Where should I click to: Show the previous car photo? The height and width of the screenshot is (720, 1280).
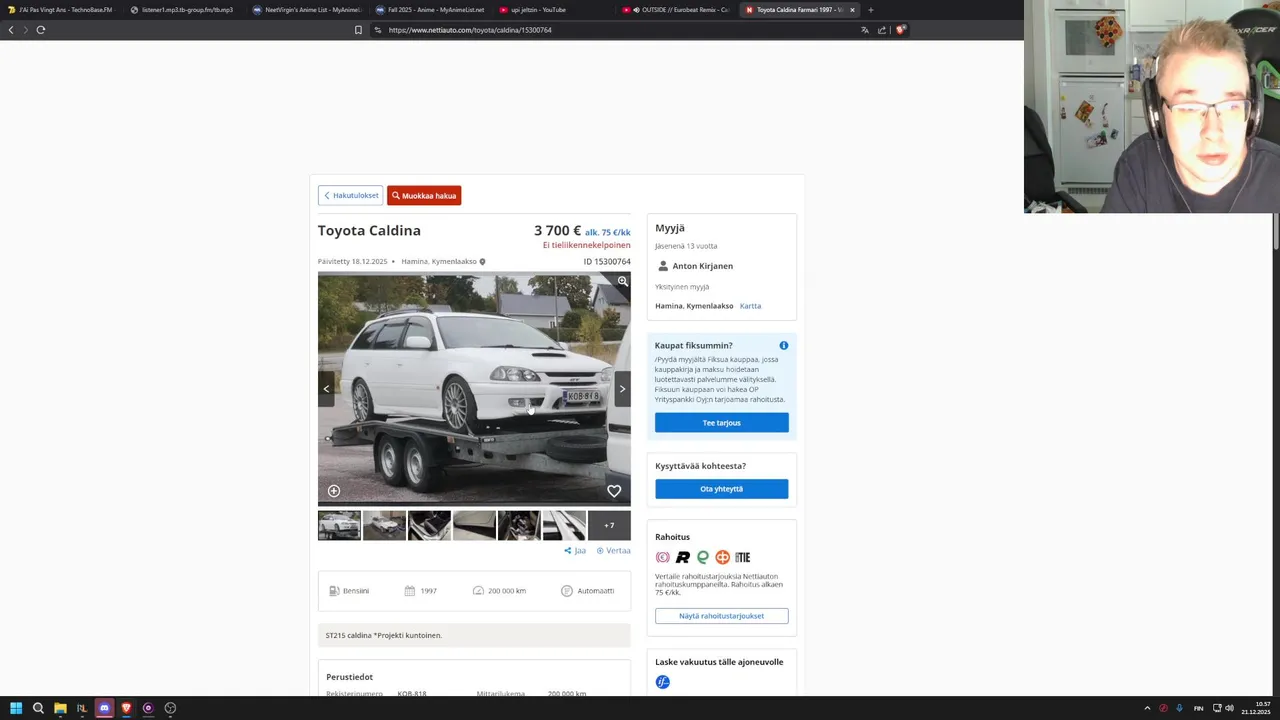(x=326, y=389)
